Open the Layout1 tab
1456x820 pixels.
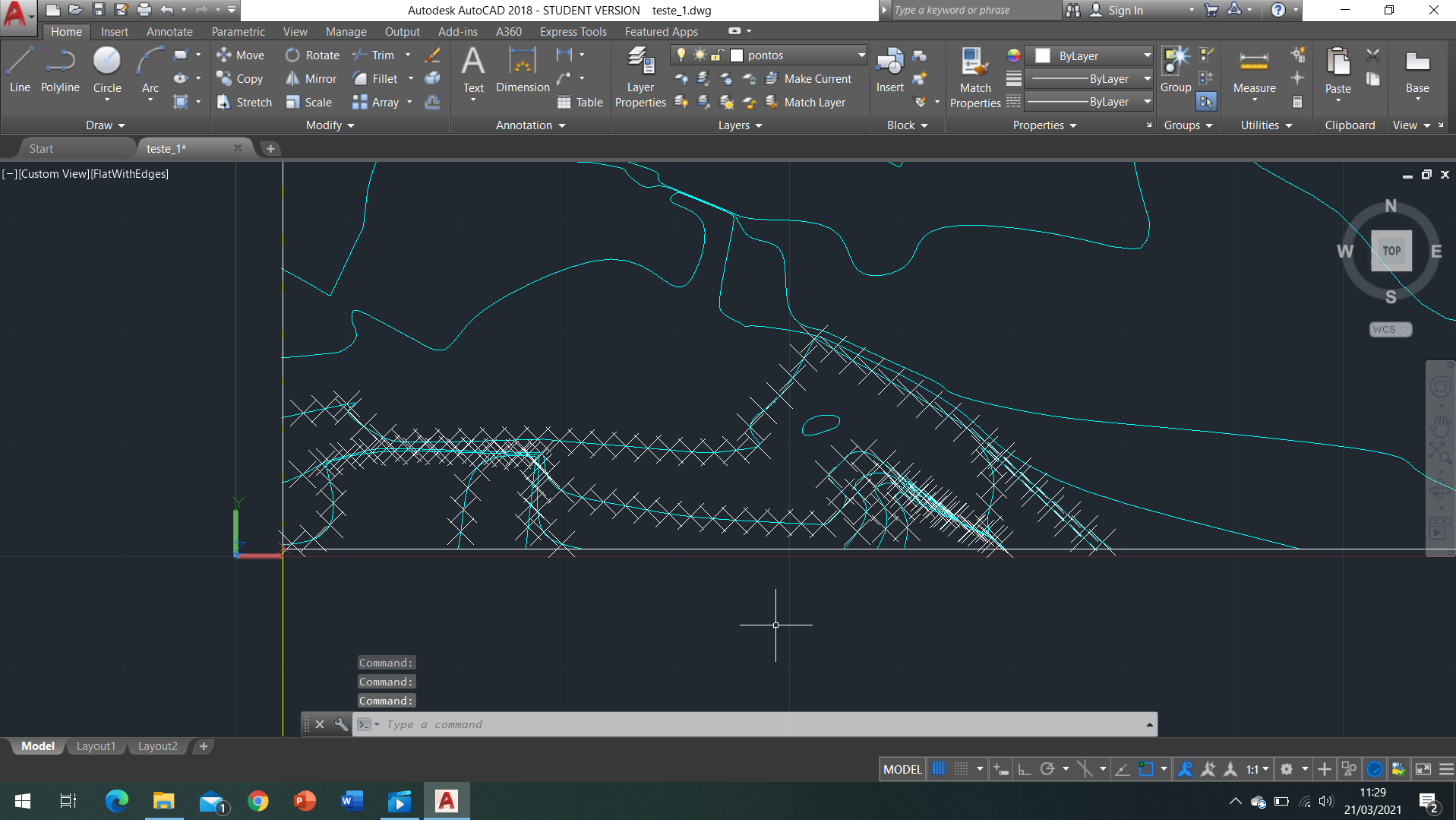96,746
